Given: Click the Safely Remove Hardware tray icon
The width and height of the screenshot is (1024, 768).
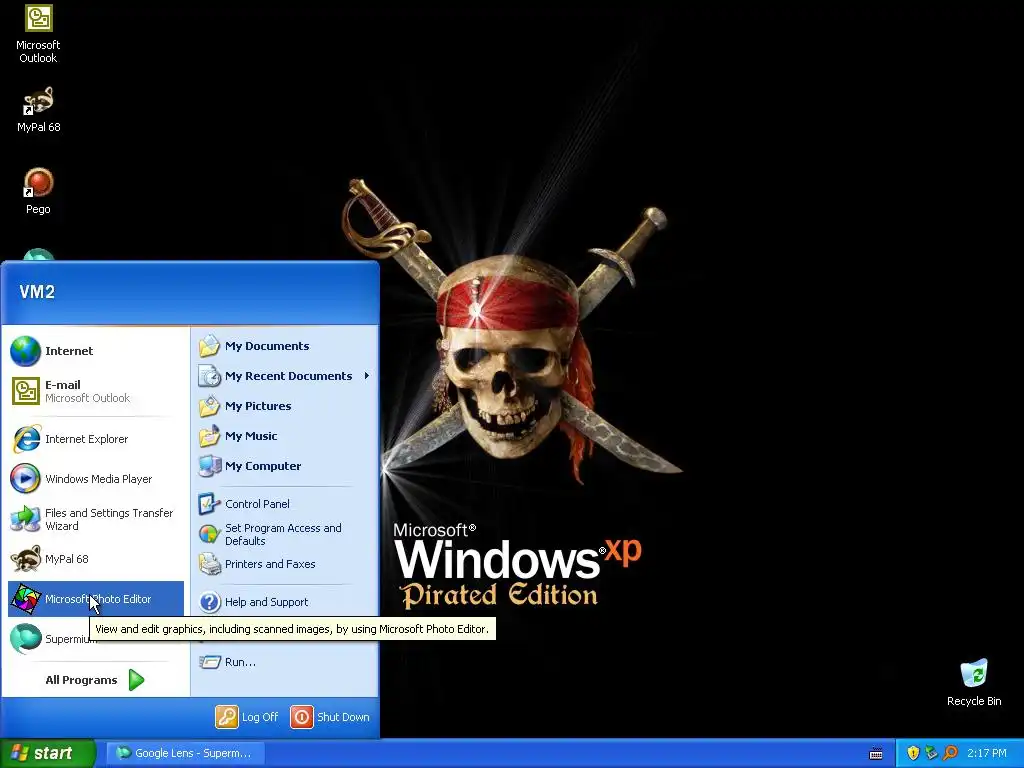Looking at the screenshot, I should click(931, 753).
